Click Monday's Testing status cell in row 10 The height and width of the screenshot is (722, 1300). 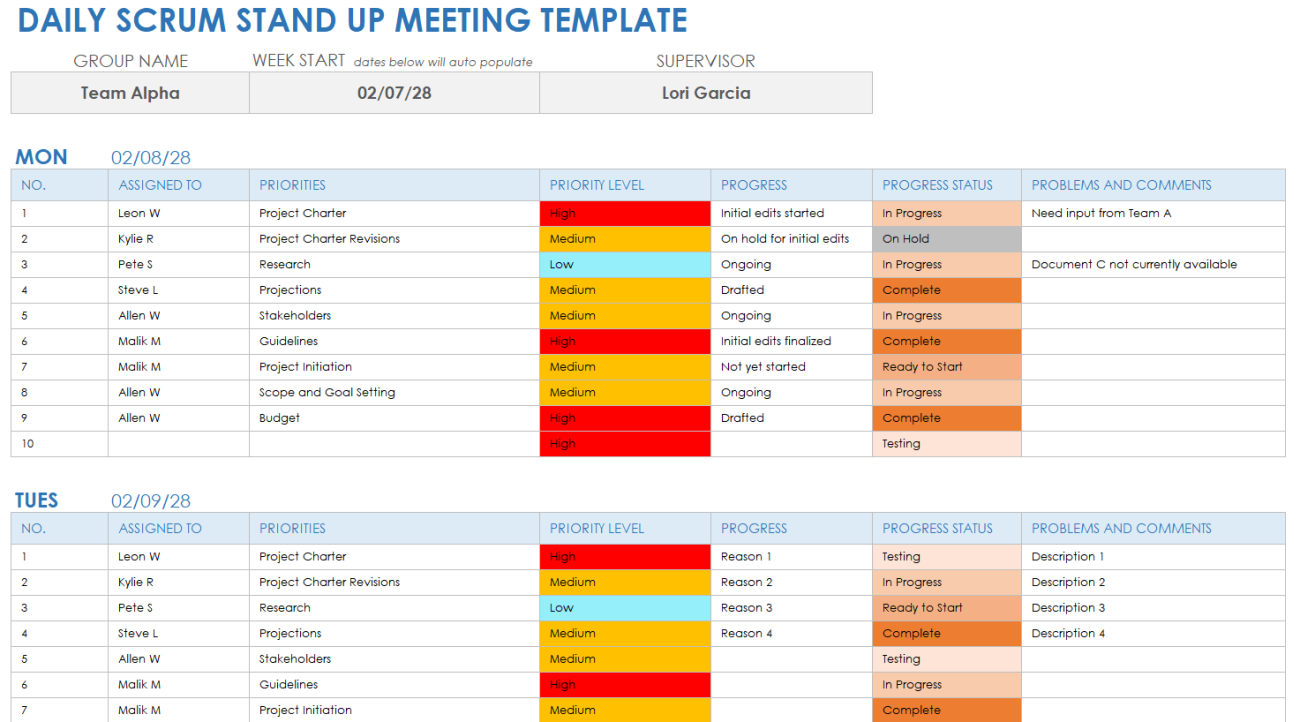[946, 444]
